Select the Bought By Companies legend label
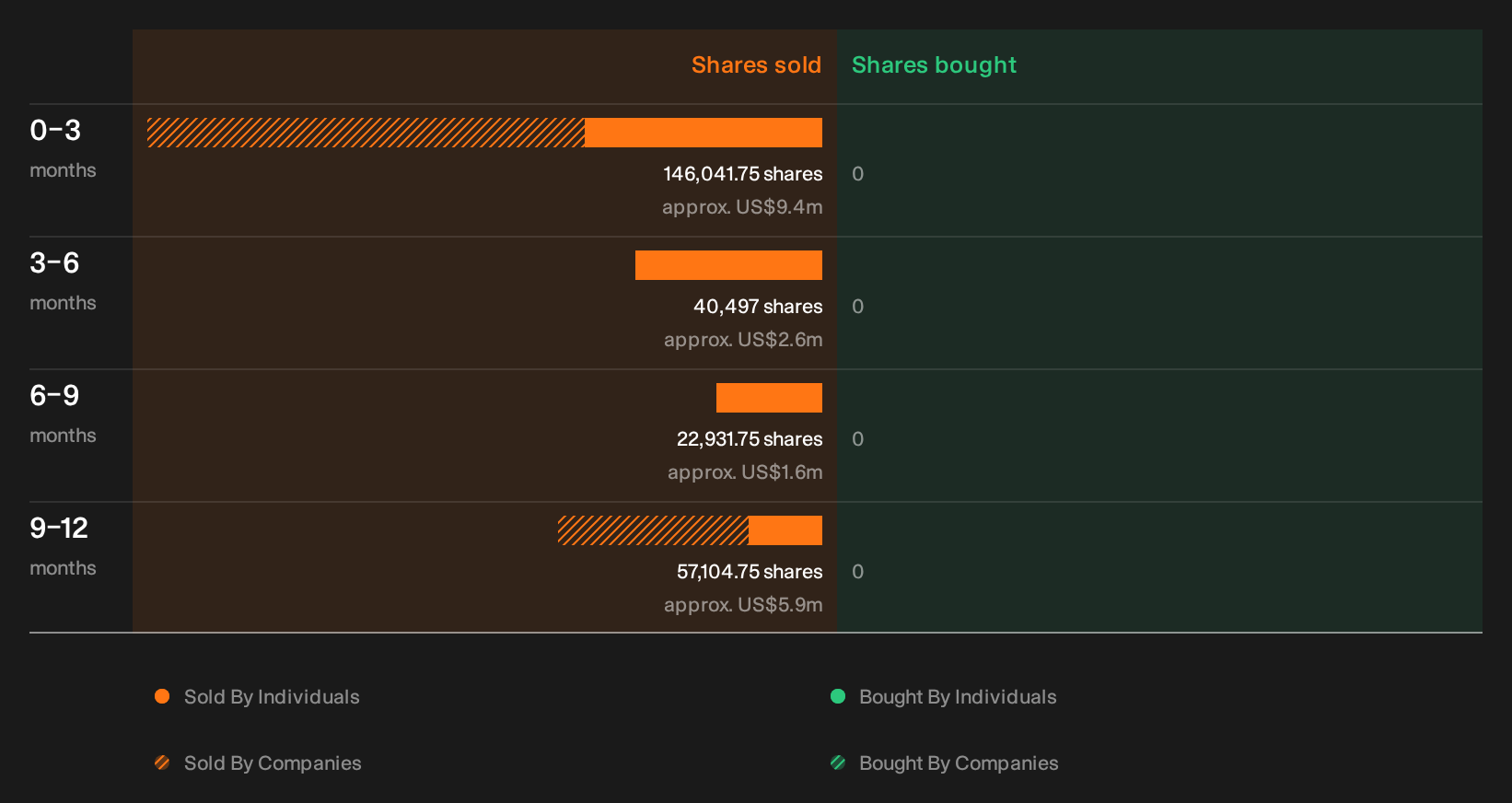Viewport: 1512px width, 803px height. coord(959,763)
